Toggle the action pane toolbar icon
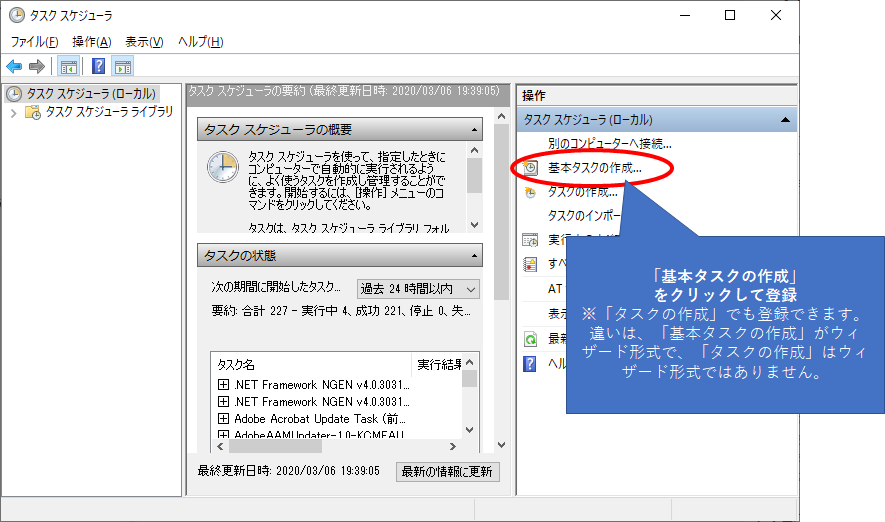Screen dimensions: 885x522 click(x=122, y=67)
